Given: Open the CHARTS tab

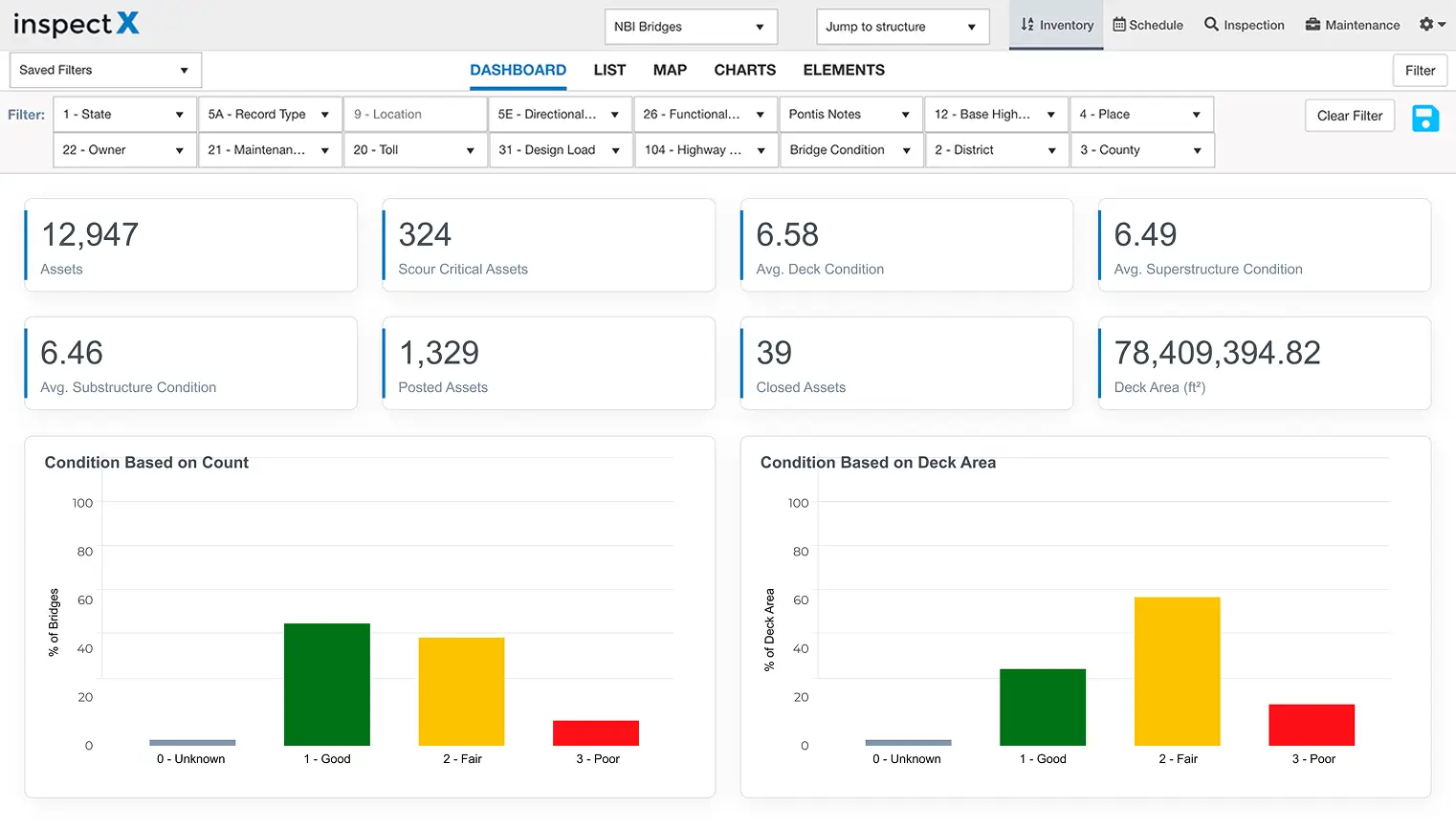Looking at the screenshot, I should click(x=744, y=70).
